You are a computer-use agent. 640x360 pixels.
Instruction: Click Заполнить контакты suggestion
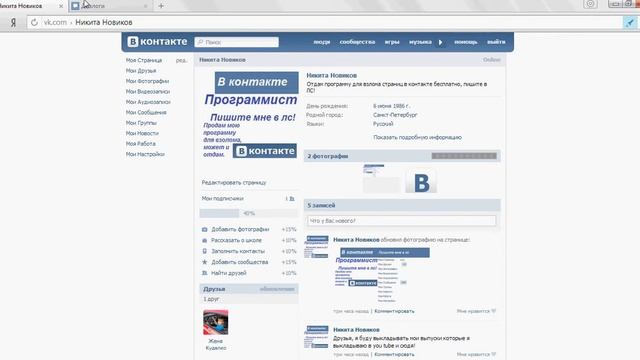(238, 251)
